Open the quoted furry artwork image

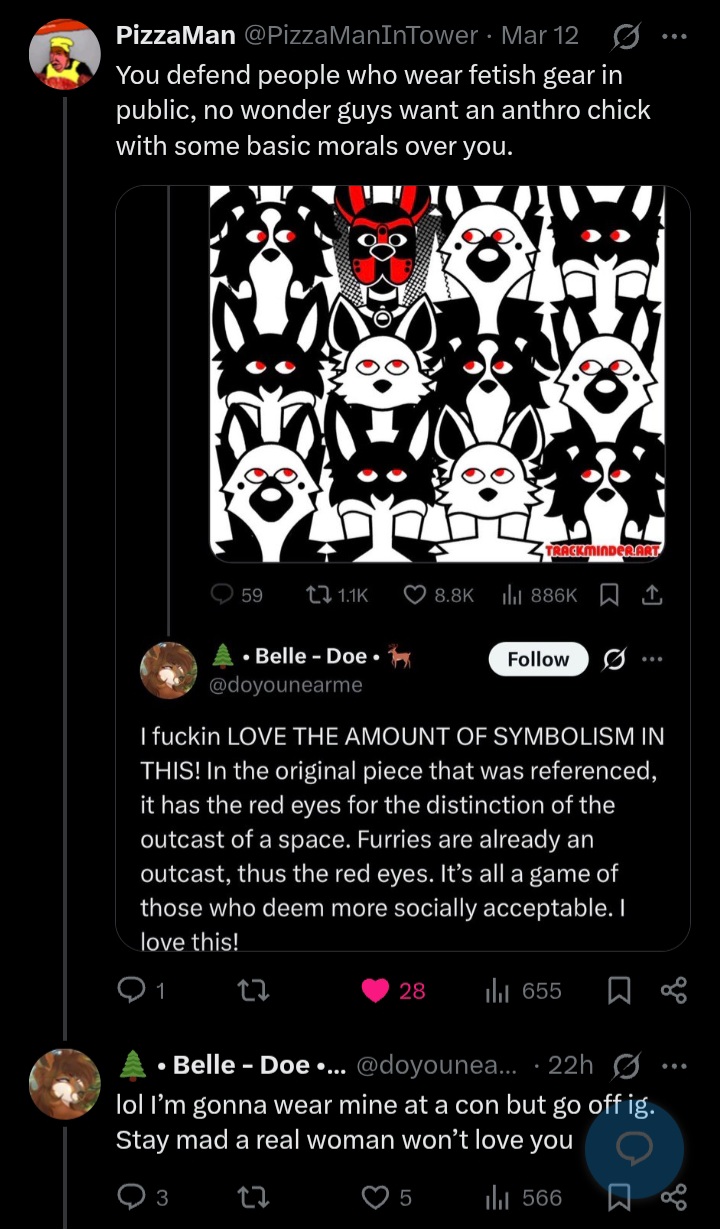[436, 373]
